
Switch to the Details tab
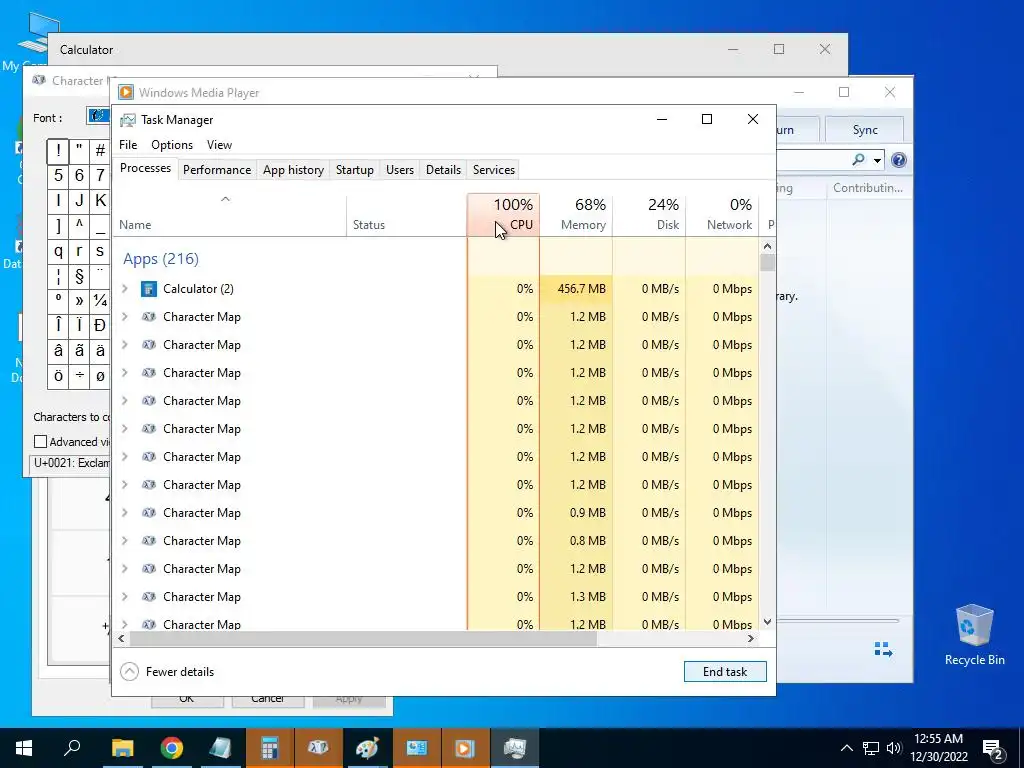click(x=443, y=170)
